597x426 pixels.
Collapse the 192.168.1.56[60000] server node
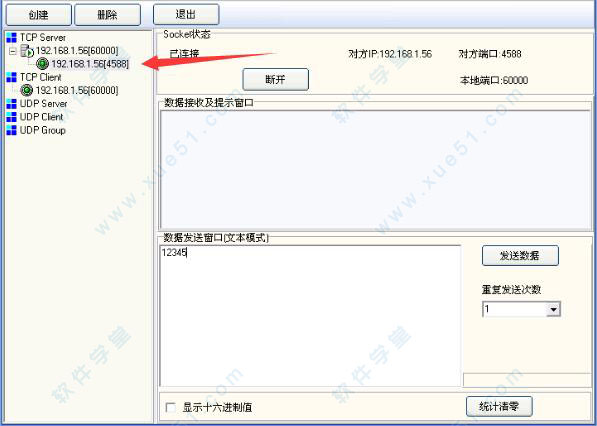click(13, 51)
